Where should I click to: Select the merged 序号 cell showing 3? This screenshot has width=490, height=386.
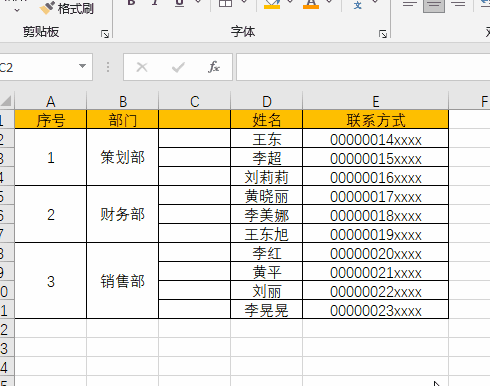pyautogui.click(x=51, y=281)
